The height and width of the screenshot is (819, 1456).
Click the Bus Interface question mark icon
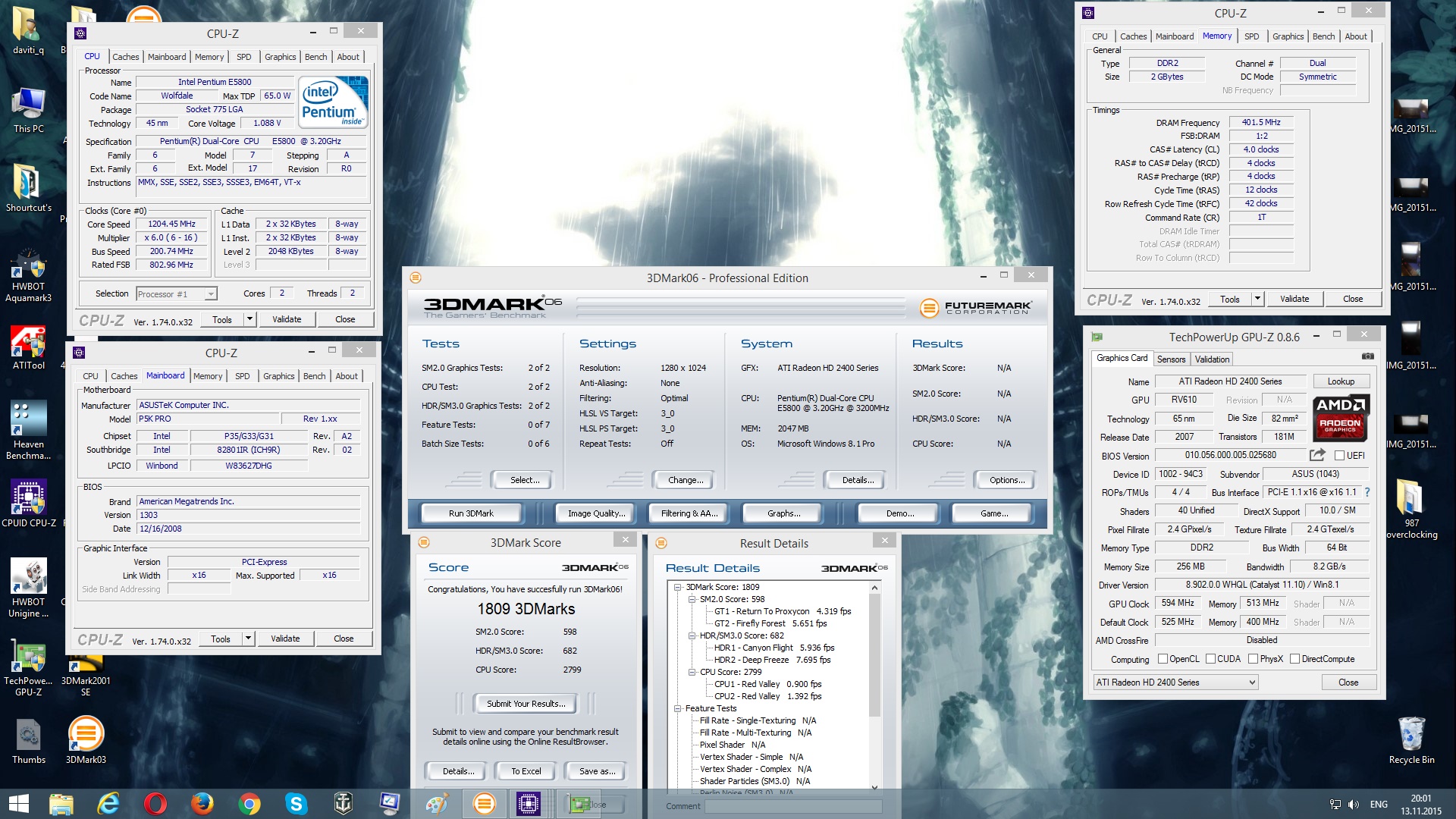pyautogui.click(x=1367, y=492)
